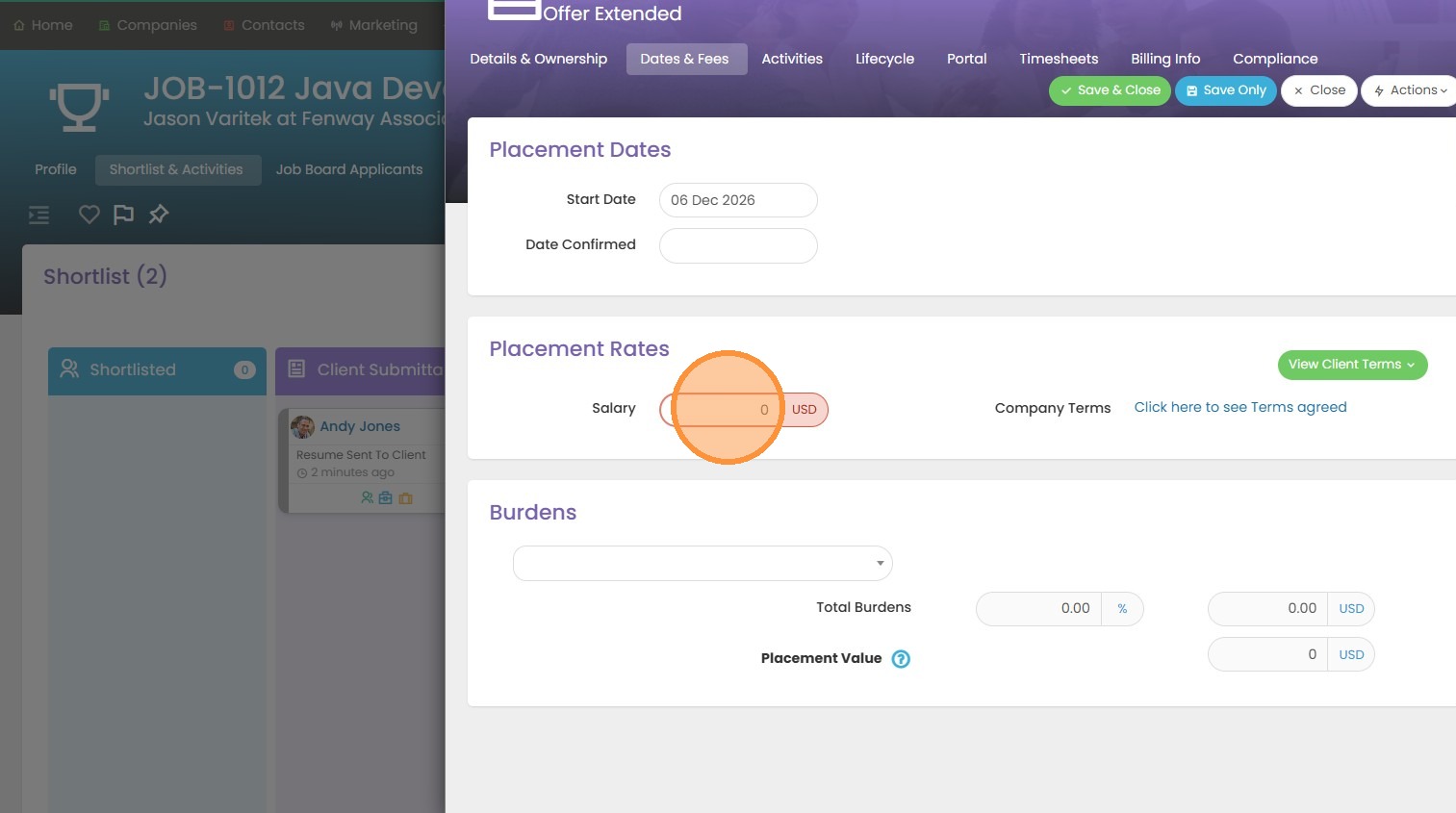Click the Placement Value amount field

[x=1267, y=654]
